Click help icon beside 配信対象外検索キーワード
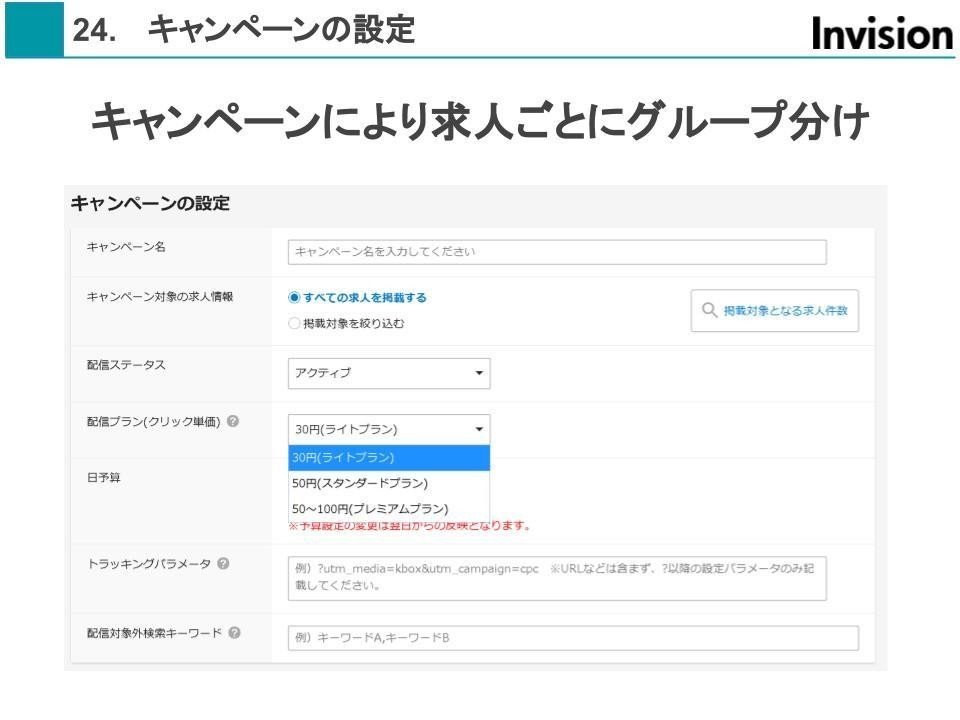 [x=234, y=632]
